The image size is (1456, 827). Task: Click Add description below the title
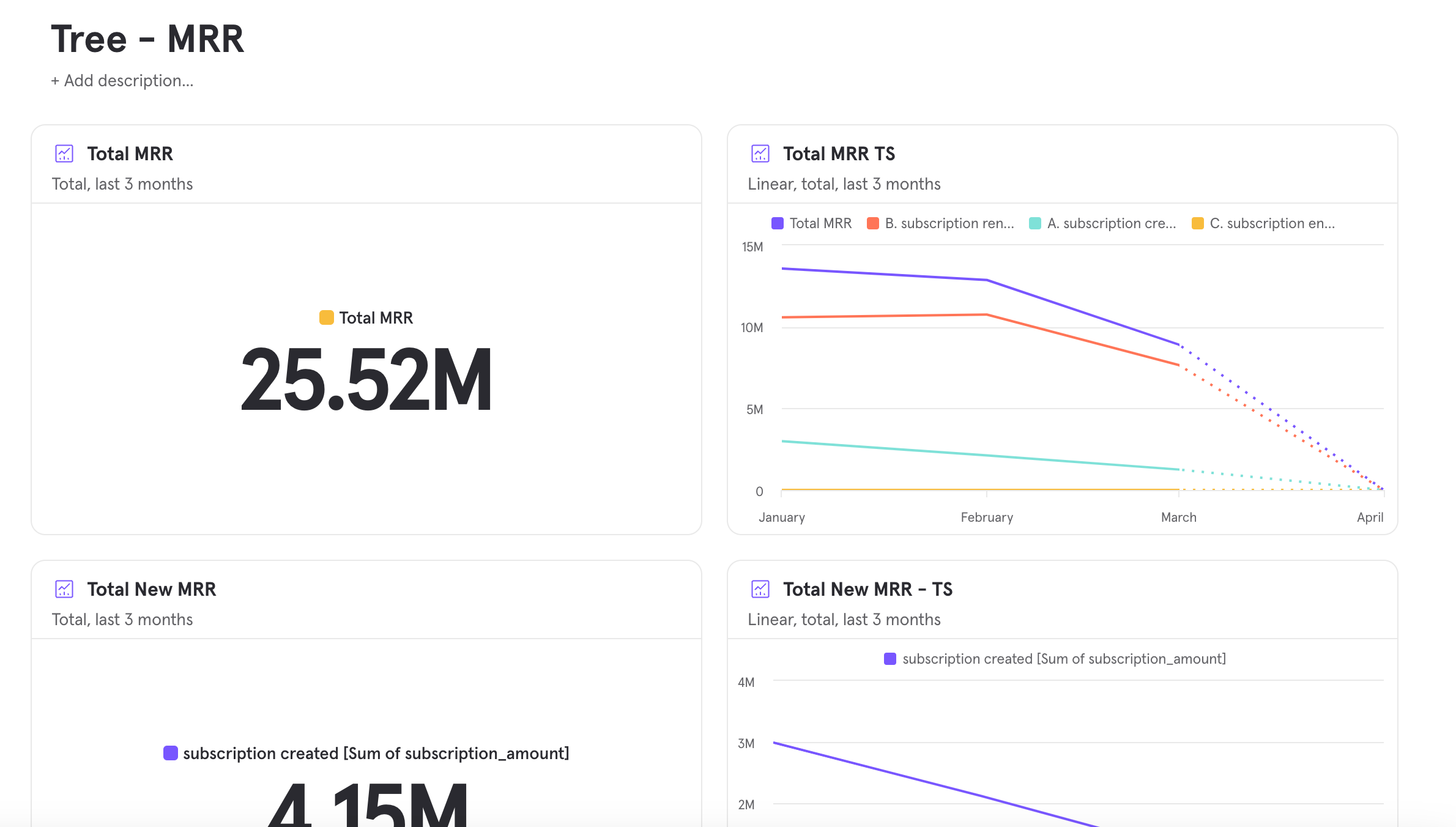click(x=122, y=81)
